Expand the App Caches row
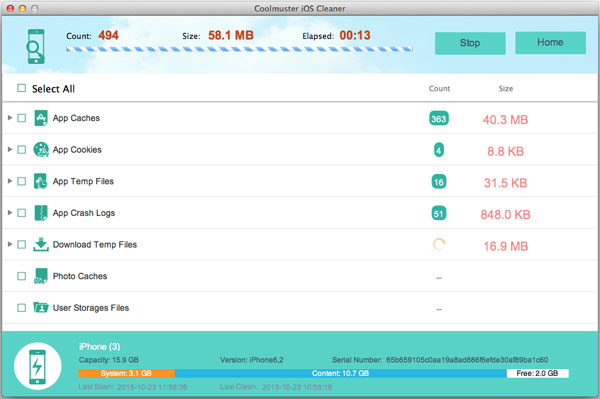This screenshot has height=399, width=600. 10,117
